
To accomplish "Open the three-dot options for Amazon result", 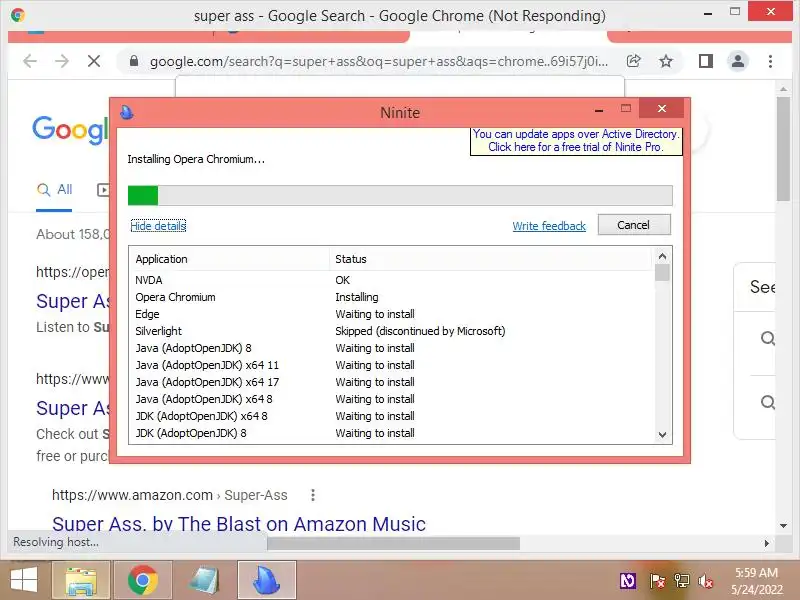I will [313, 495].
